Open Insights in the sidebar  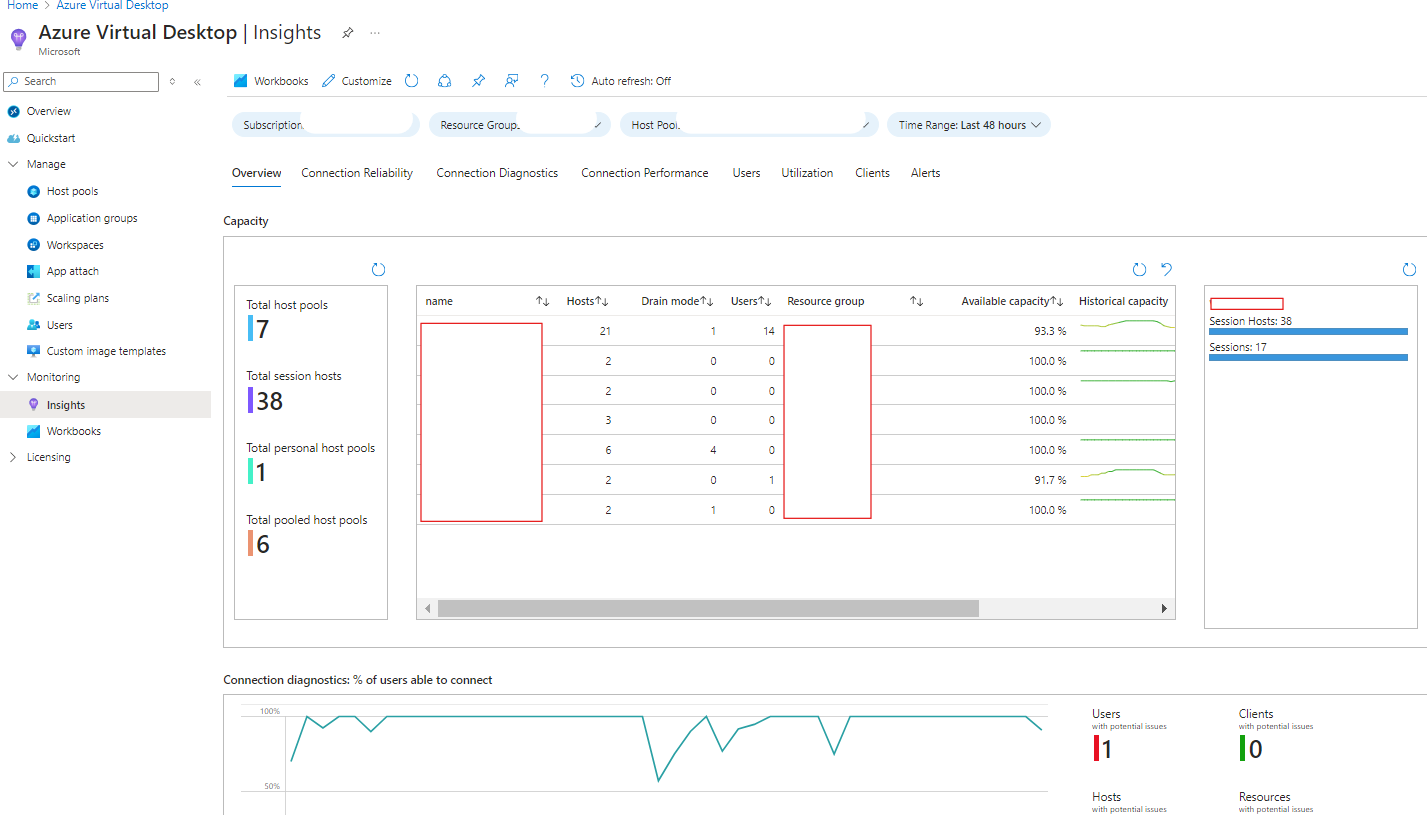coord(105,404)
